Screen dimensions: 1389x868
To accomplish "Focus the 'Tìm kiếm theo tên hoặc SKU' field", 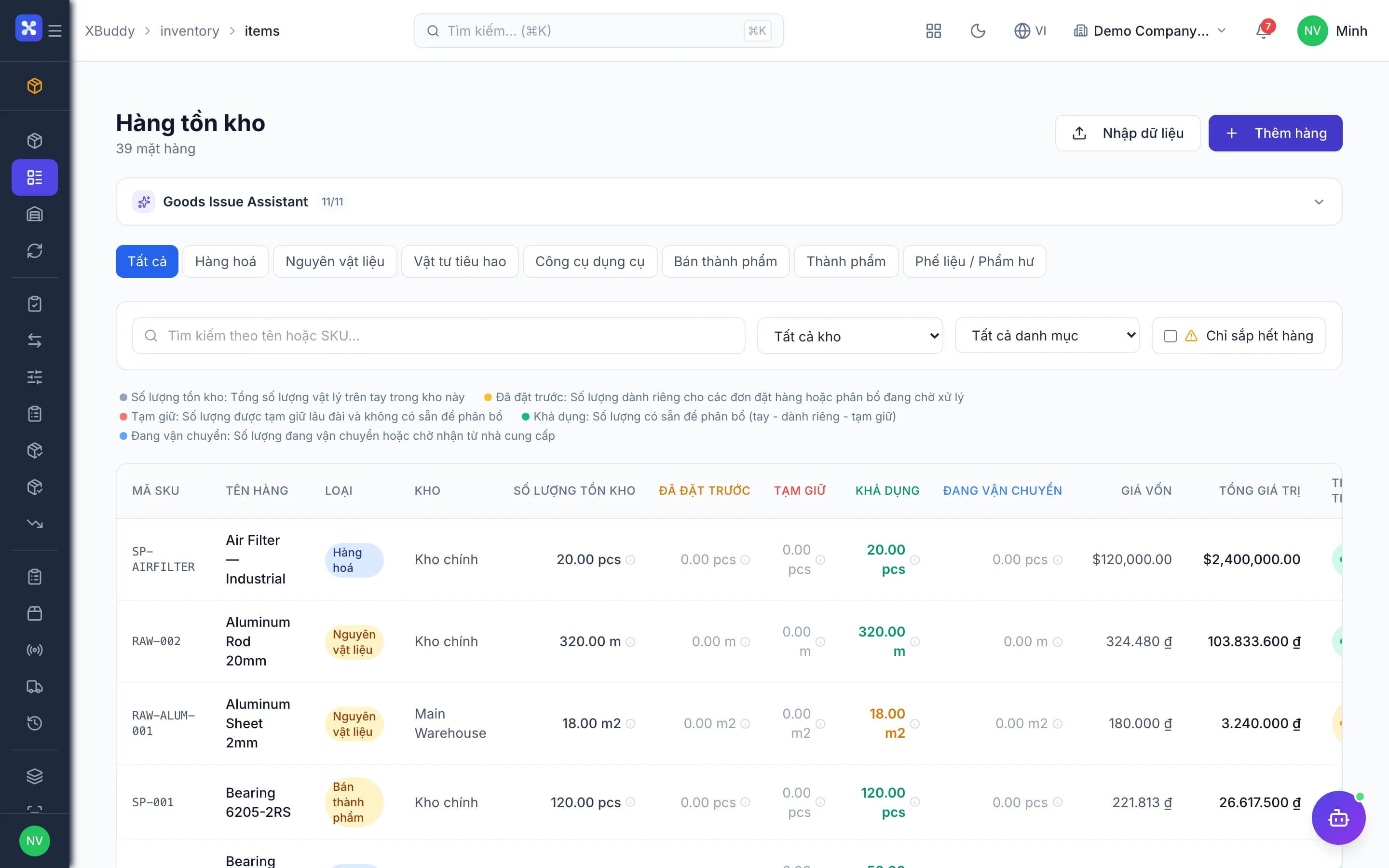I will [x=438, y=336].
